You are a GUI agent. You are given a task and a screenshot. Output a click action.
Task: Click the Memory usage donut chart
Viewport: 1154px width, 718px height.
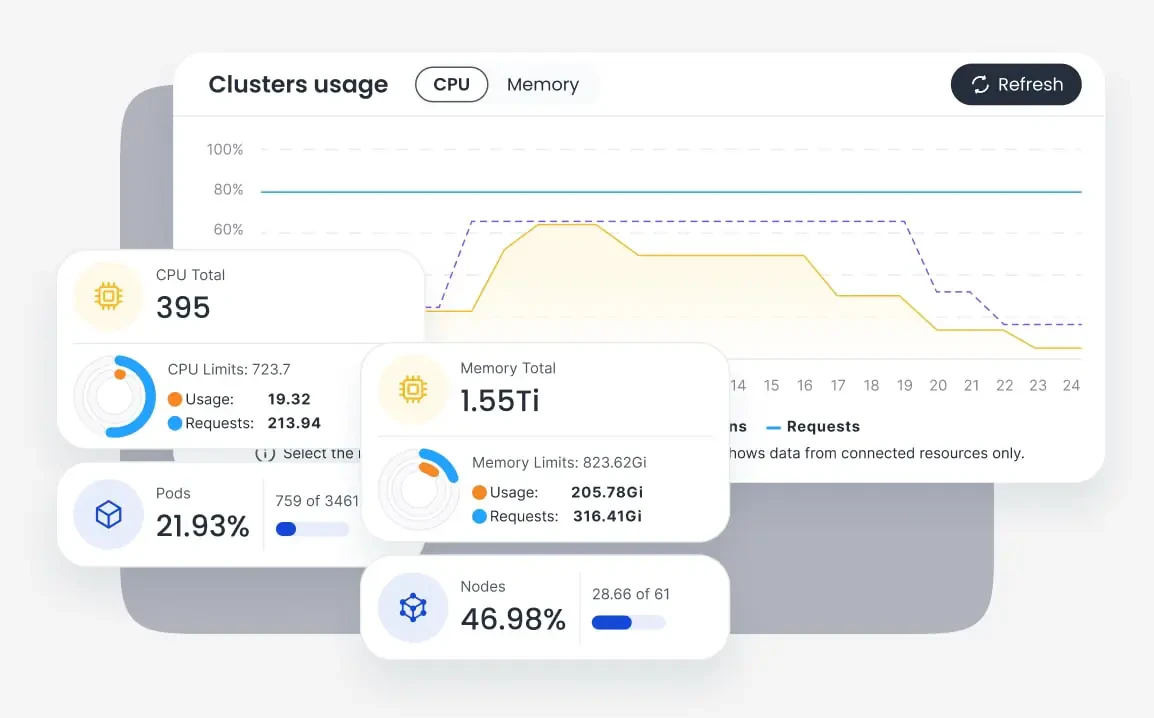(x=420, y=488)
